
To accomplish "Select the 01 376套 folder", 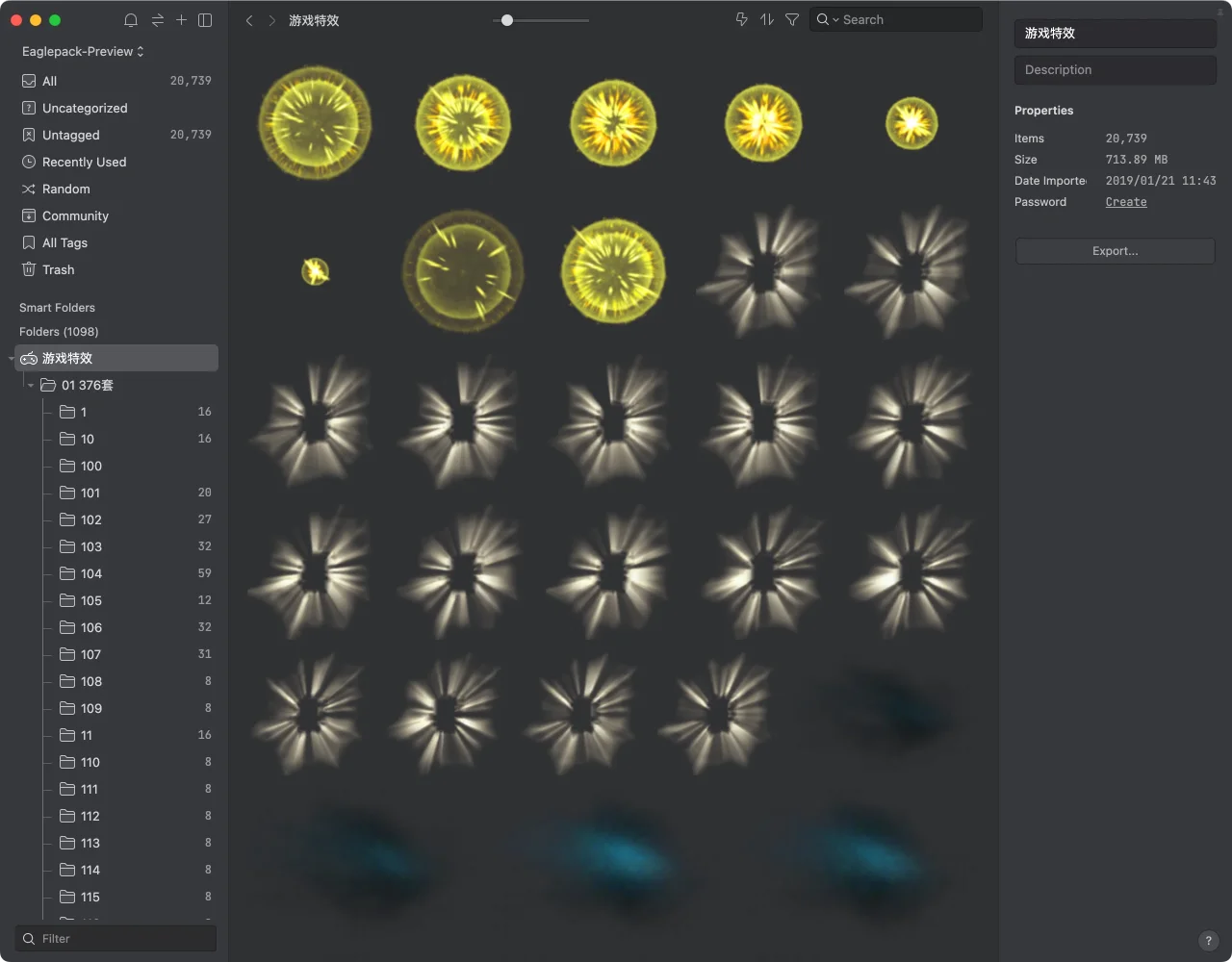I will coord(115,385).
